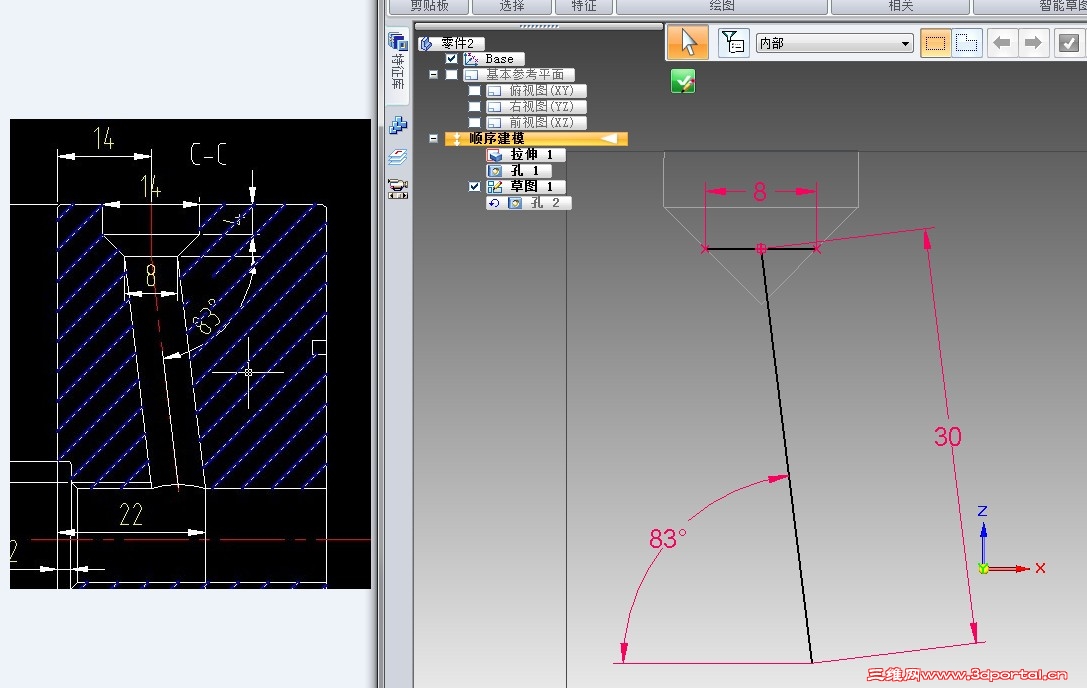The height and width of the screenshot is (688, 1087).
Task: Select the short horizontal black sketch line
Action: click(x=760, y=248)
